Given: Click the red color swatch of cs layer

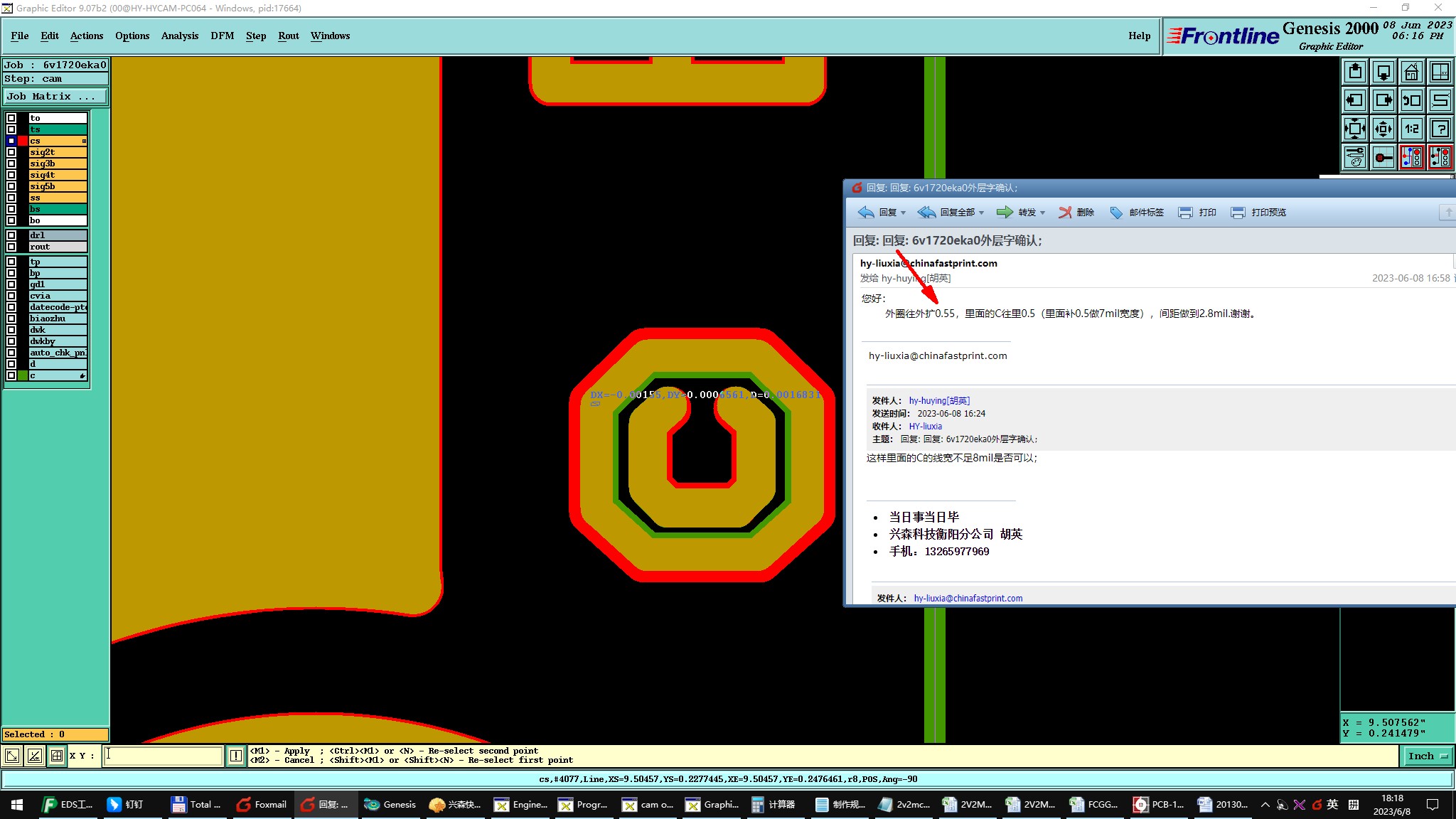Looking at the screenshot, I should pyautogui.click(x=23, y=141).
